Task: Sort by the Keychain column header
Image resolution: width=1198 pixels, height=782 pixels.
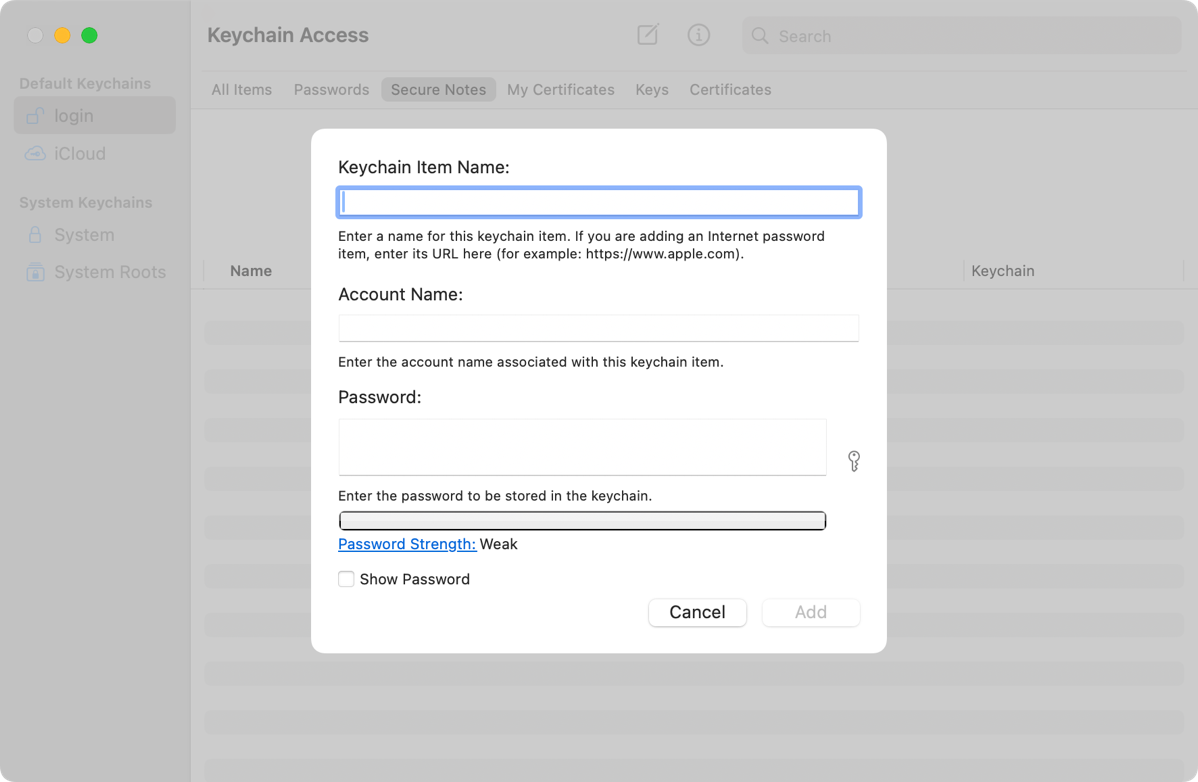Action: tap(1002, 271)
